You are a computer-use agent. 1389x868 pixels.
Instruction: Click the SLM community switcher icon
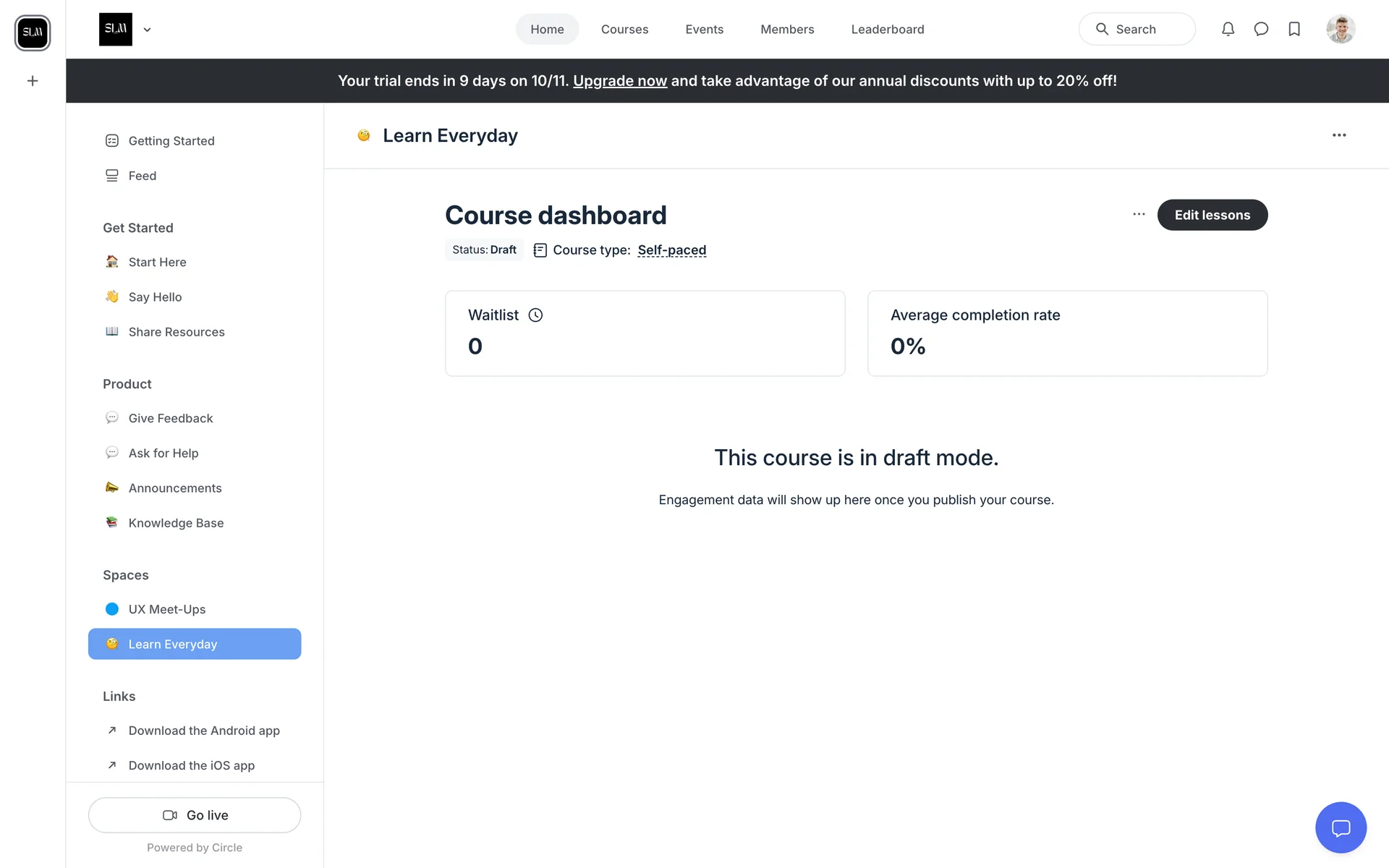[33, 33]
